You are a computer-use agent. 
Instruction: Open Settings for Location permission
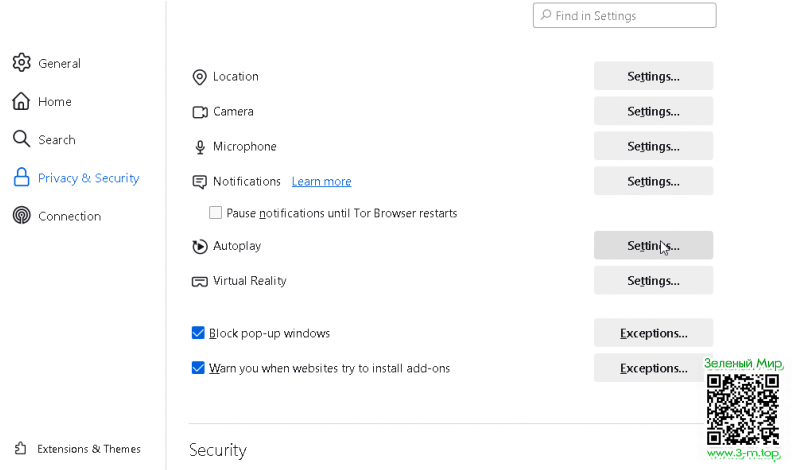(653, 76)
